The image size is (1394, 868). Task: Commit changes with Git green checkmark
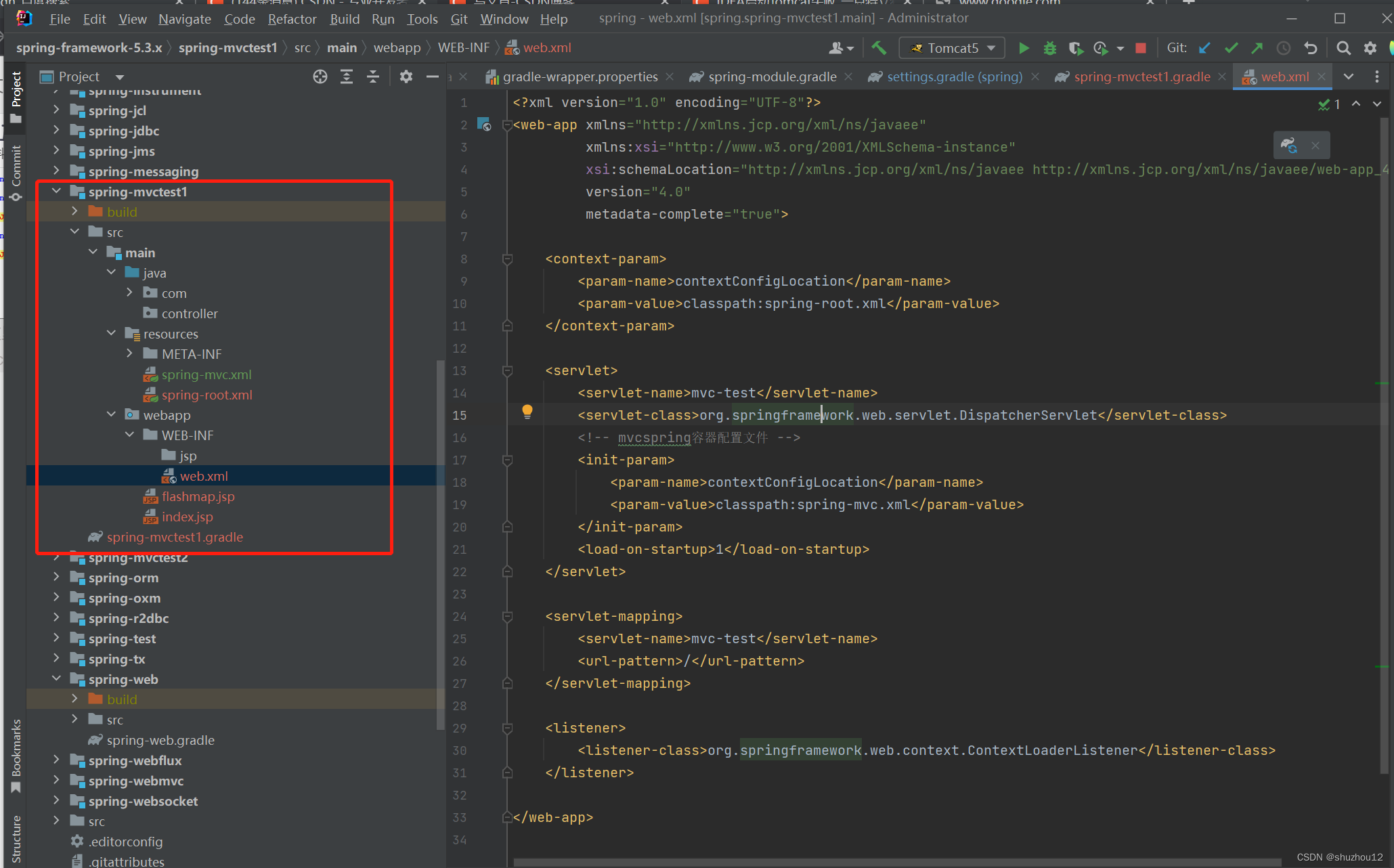click(x=1231, y=48)
